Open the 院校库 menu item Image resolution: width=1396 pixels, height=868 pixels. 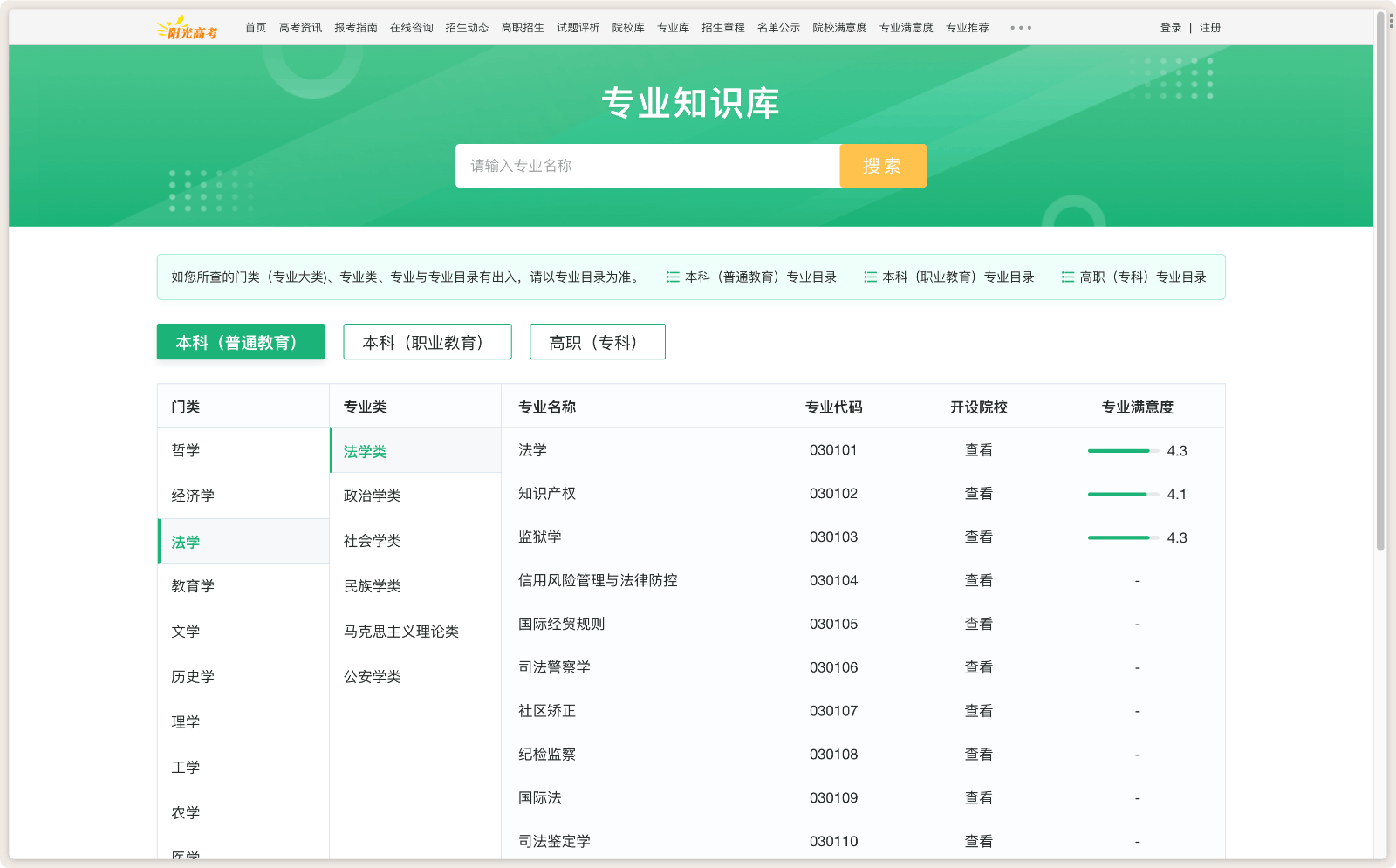[629, 27]
